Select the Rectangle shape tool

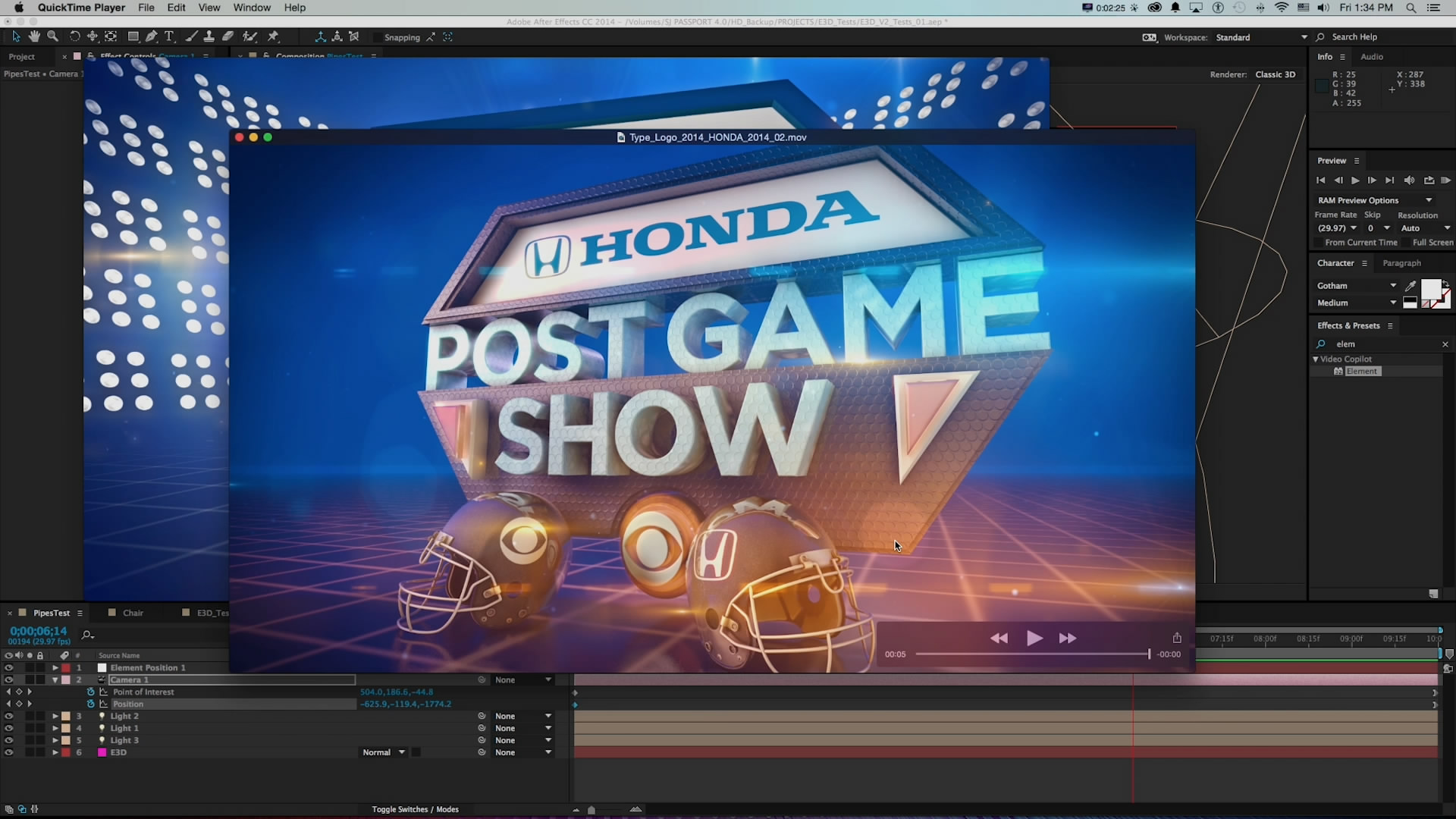[133, 36]
